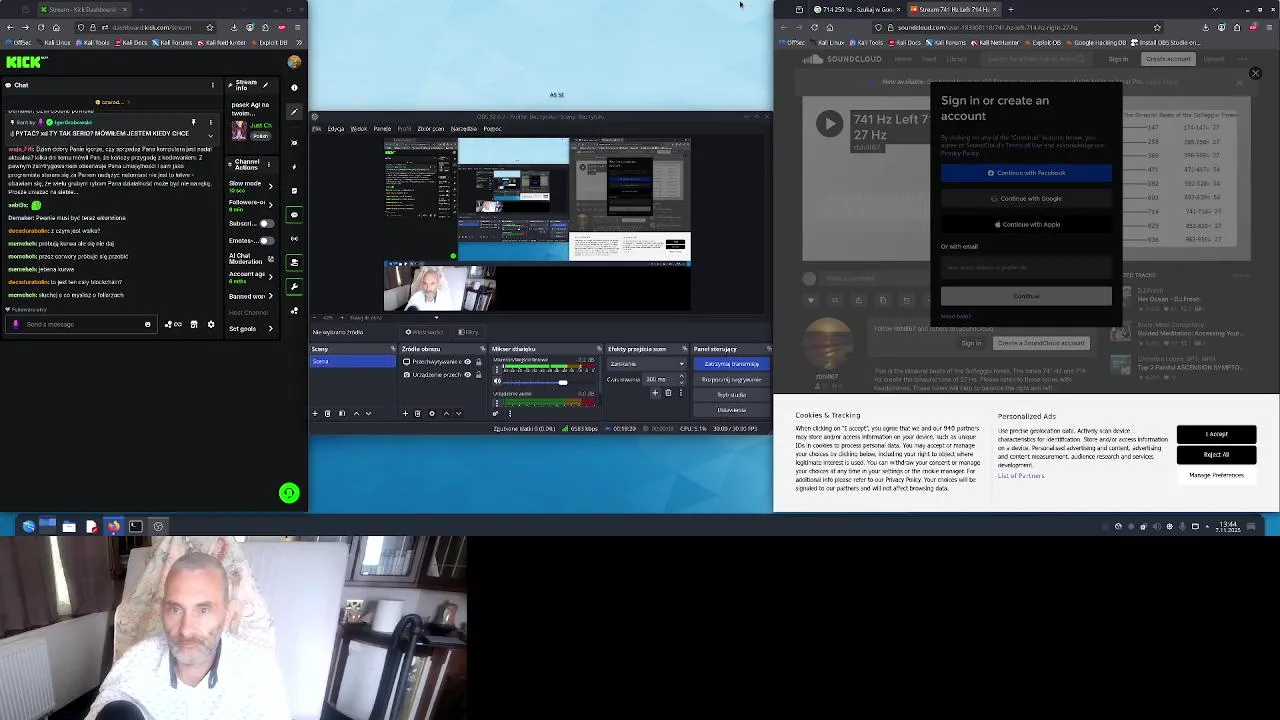Image resolution: width=1280 pixels, height=720 pixels.
Task: Click Tryb studia button in OBS
Action: click(x=731, y=395)
